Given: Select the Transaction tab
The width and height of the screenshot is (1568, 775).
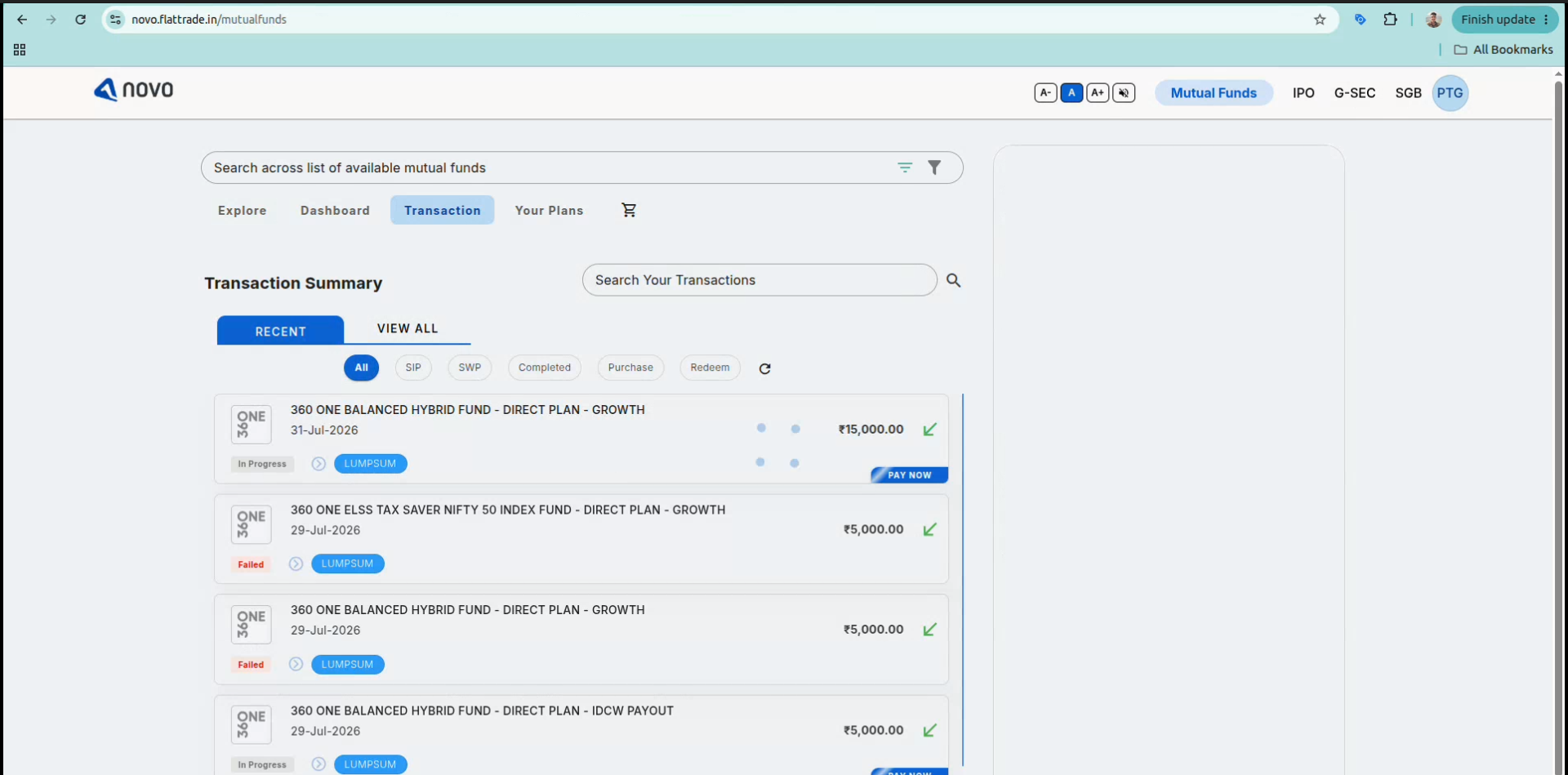Looking at the screenshot, I should [443, 211].
